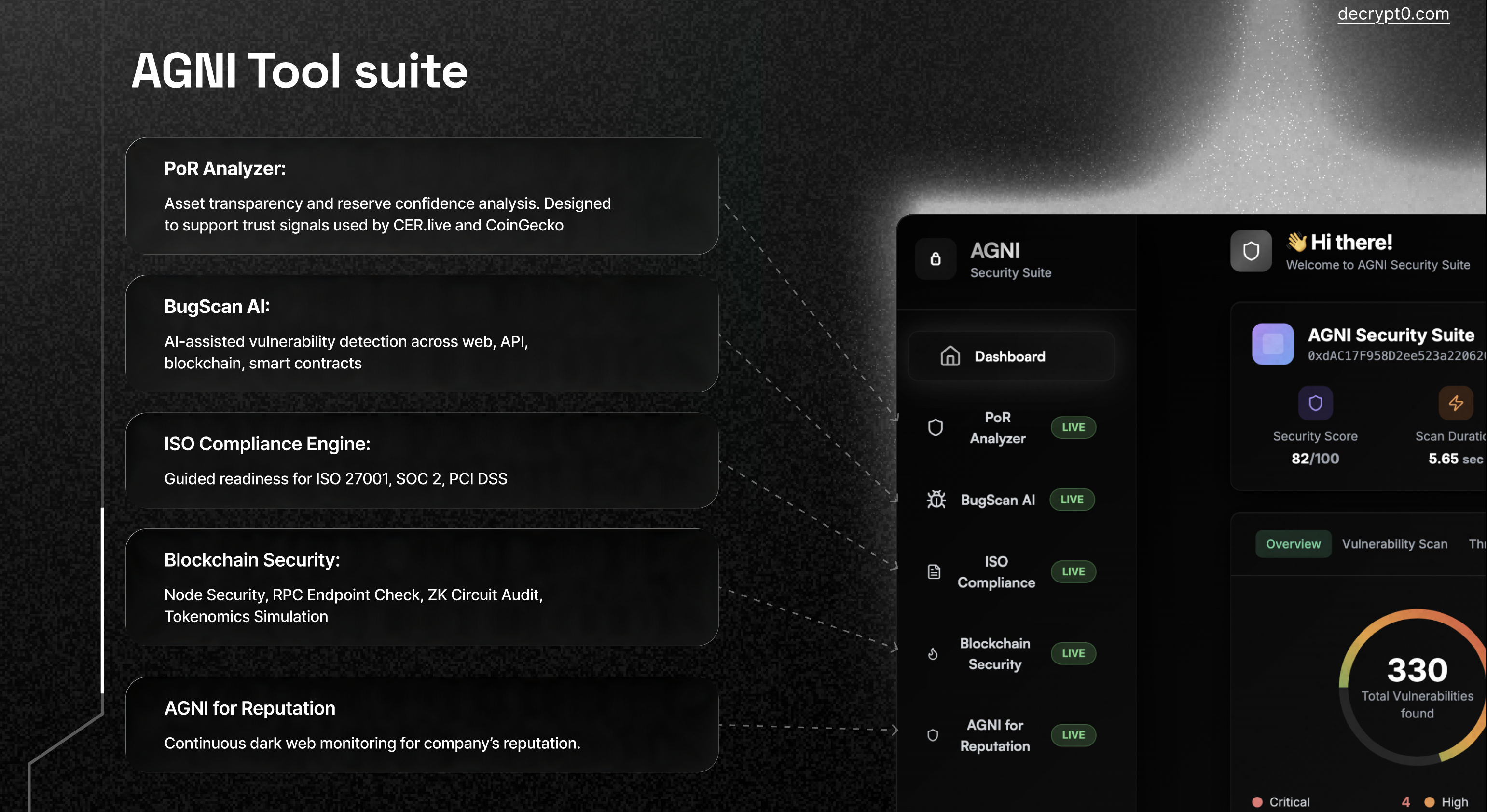
Task: Click the AGNI lock logo icon
Action: click(x=935, y=259)
